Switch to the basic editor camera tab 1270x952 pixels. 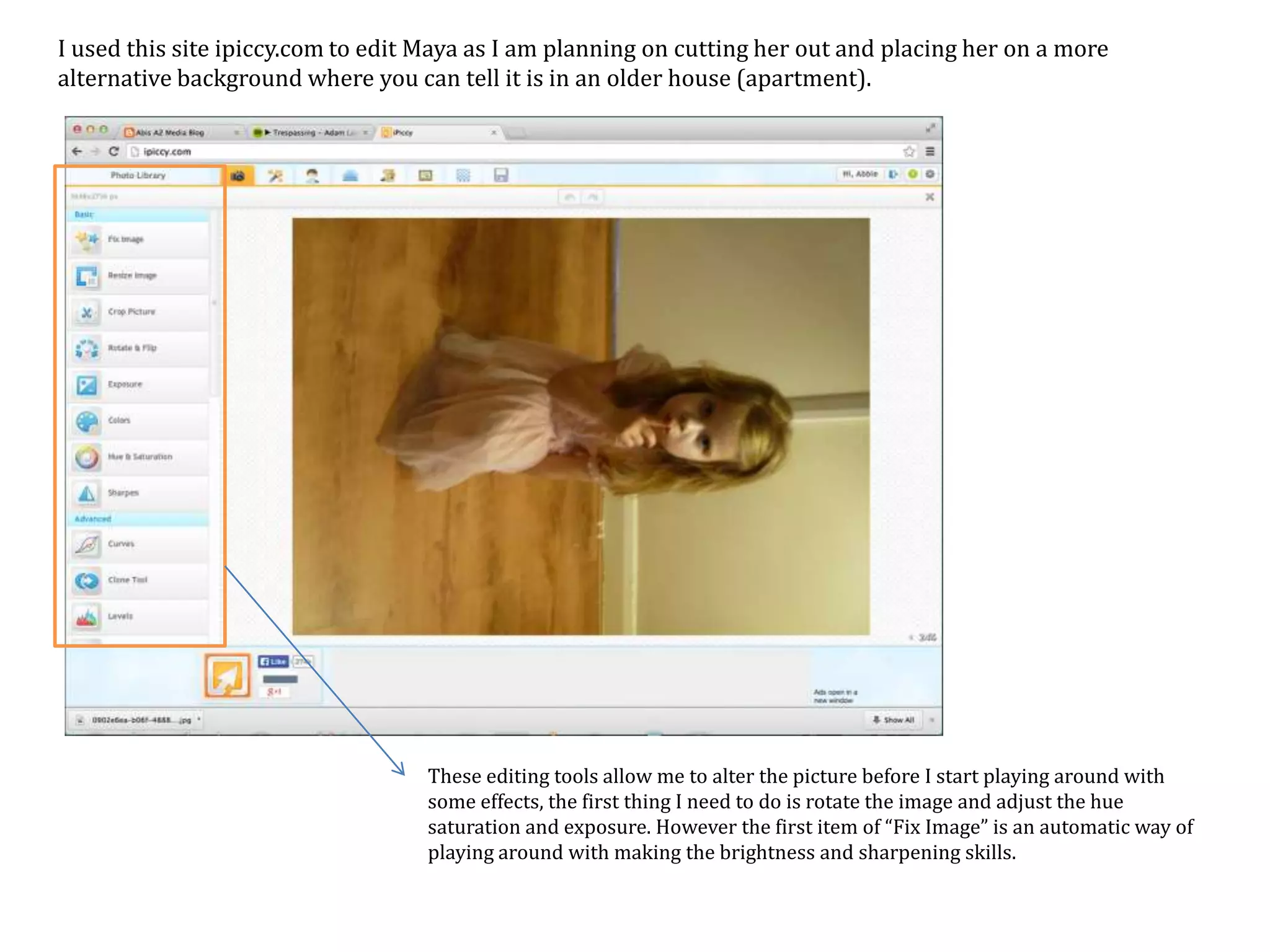click(238, 176)
